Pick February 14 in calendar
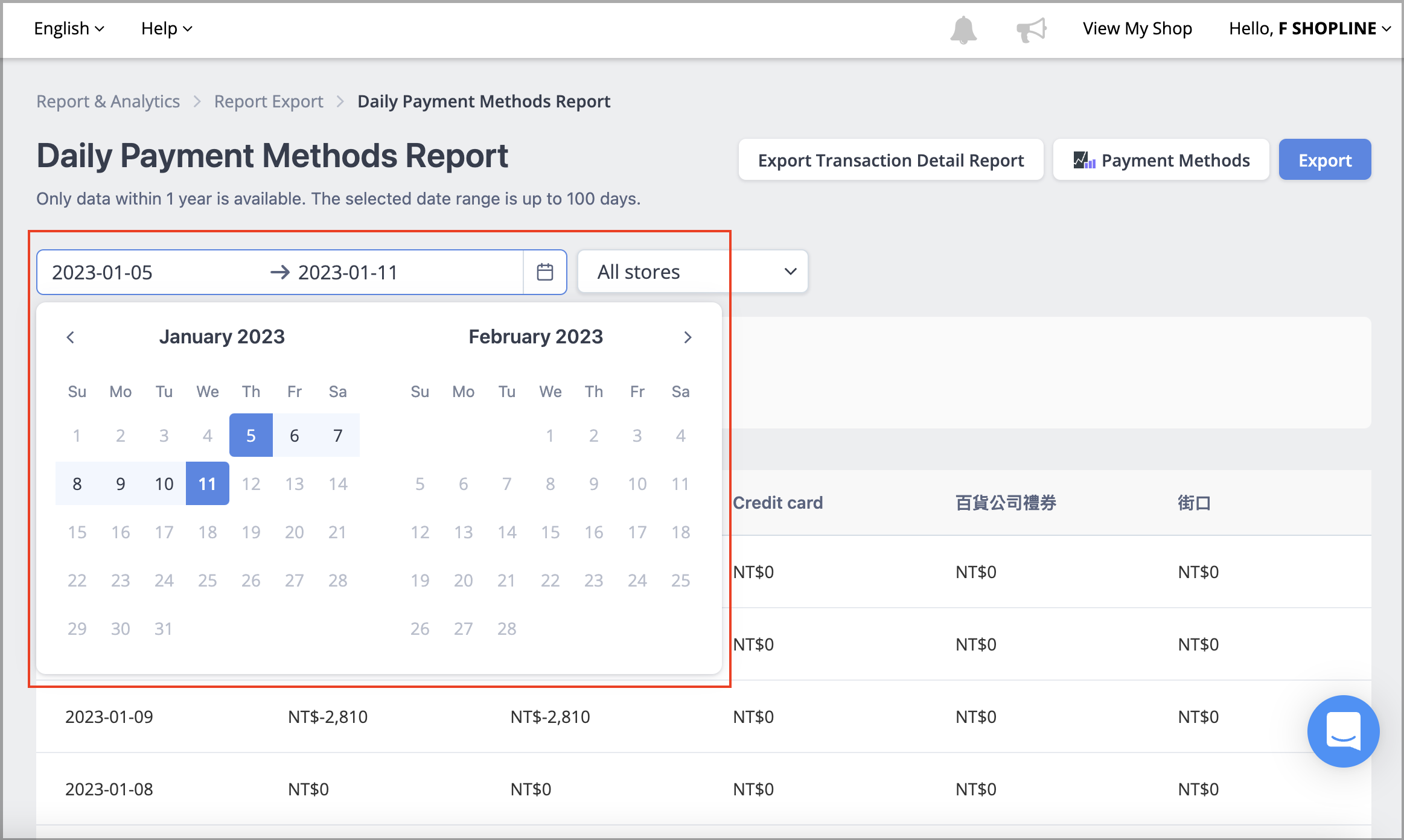The width and height of the screenshot is (1404, 840). 507,532
